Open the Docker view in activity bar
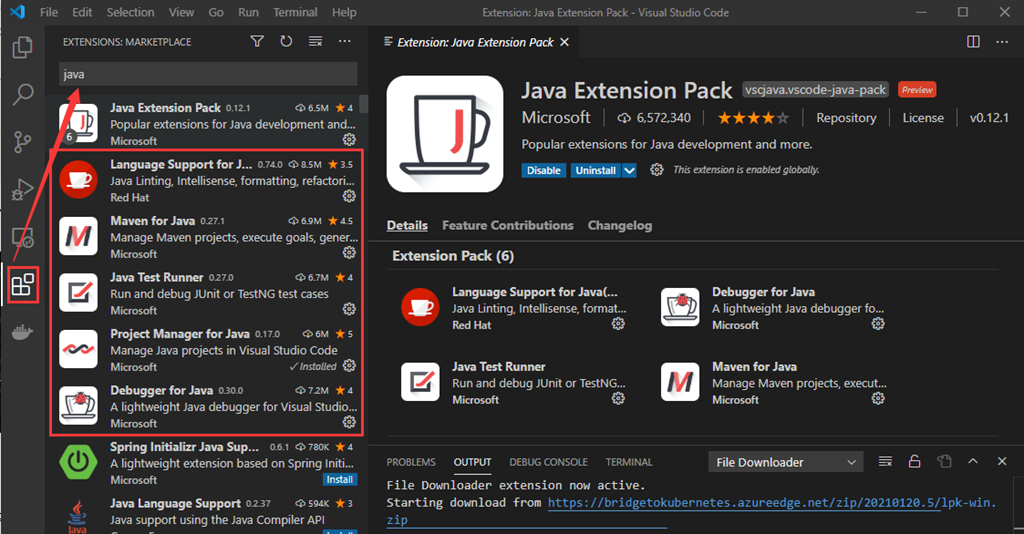 (23, 332)
